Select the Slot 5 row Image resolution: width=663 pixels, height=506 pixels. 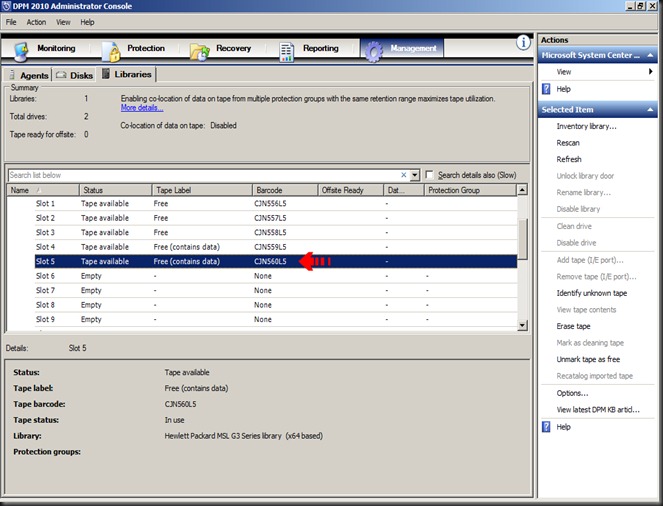pyautogui.click(x=276, y=261)
